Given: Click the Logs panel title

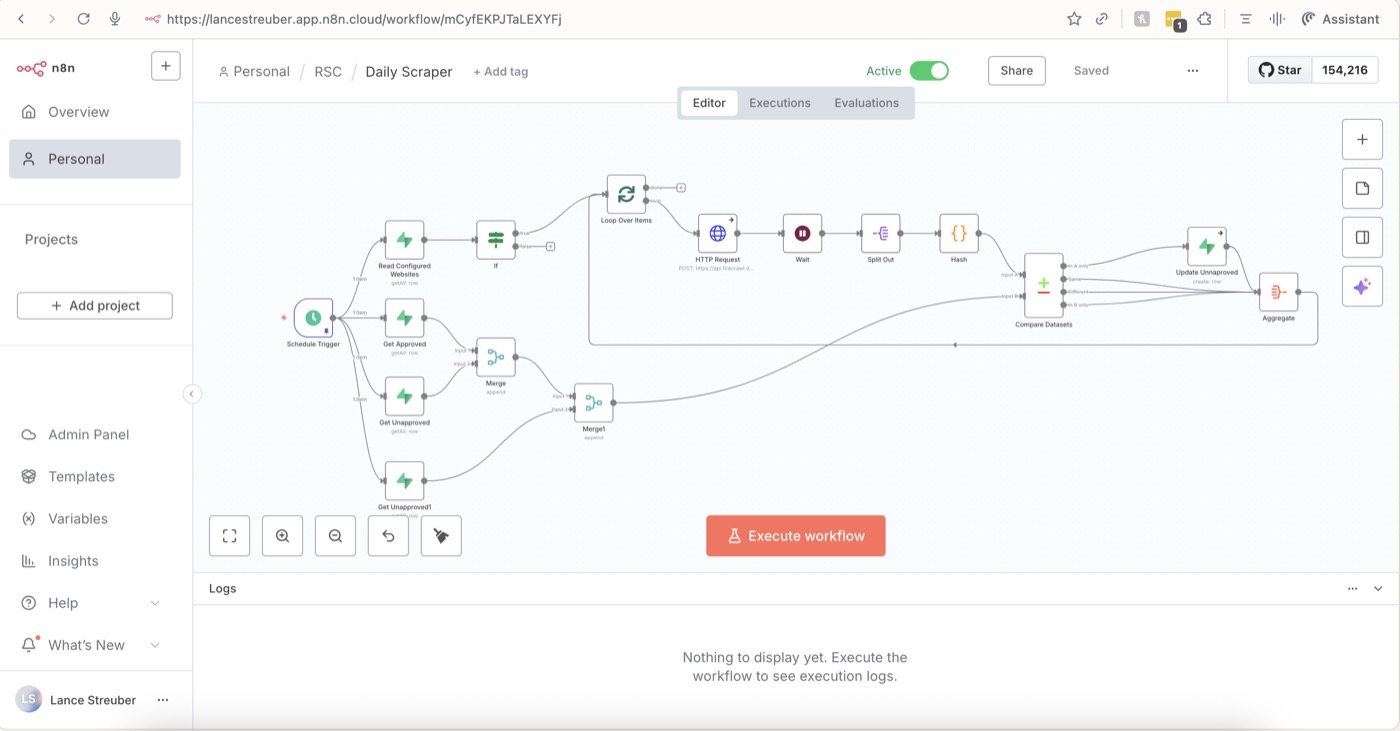Looking at the screenshot, I should coord(222,589).
